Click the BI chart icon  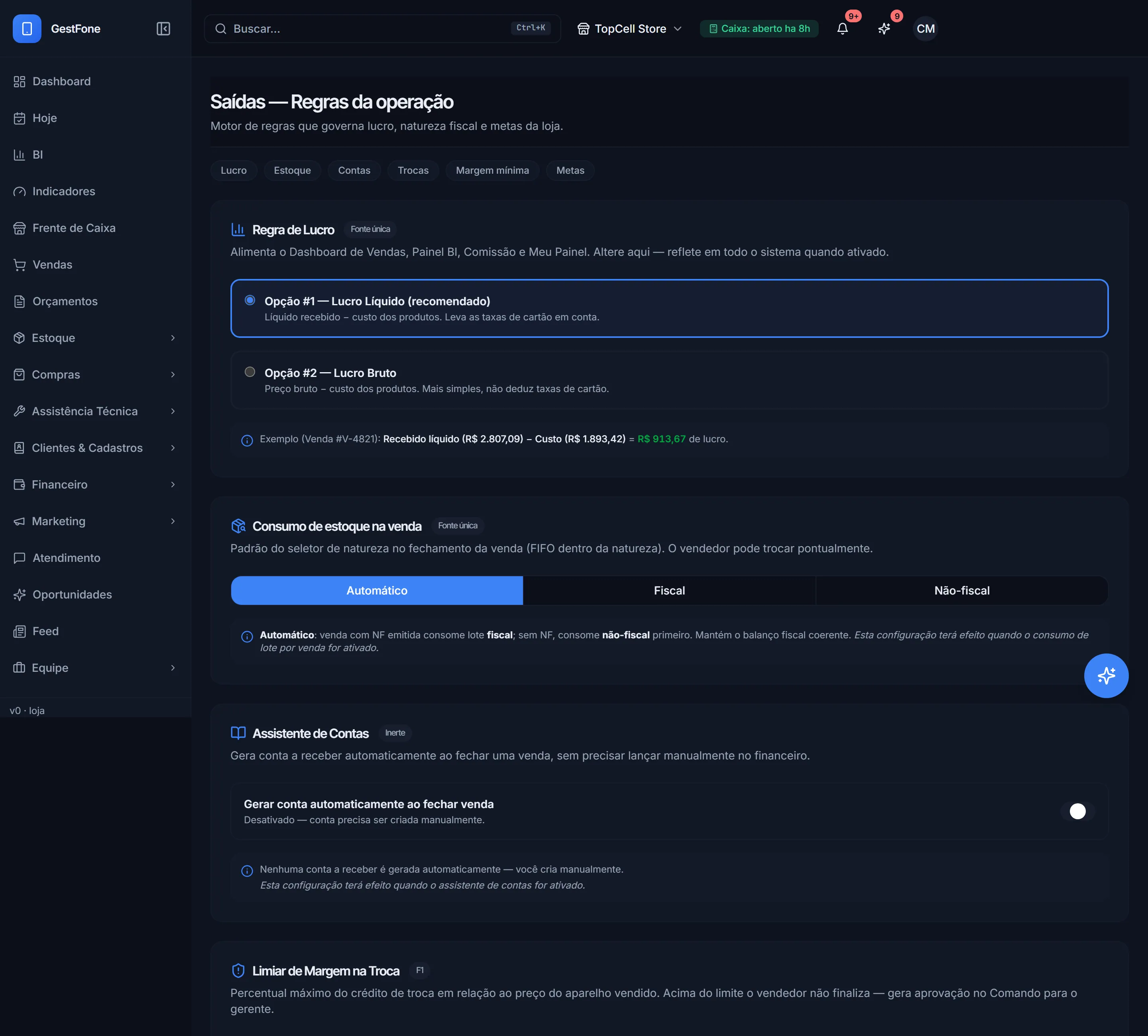(x=20, y=155)
